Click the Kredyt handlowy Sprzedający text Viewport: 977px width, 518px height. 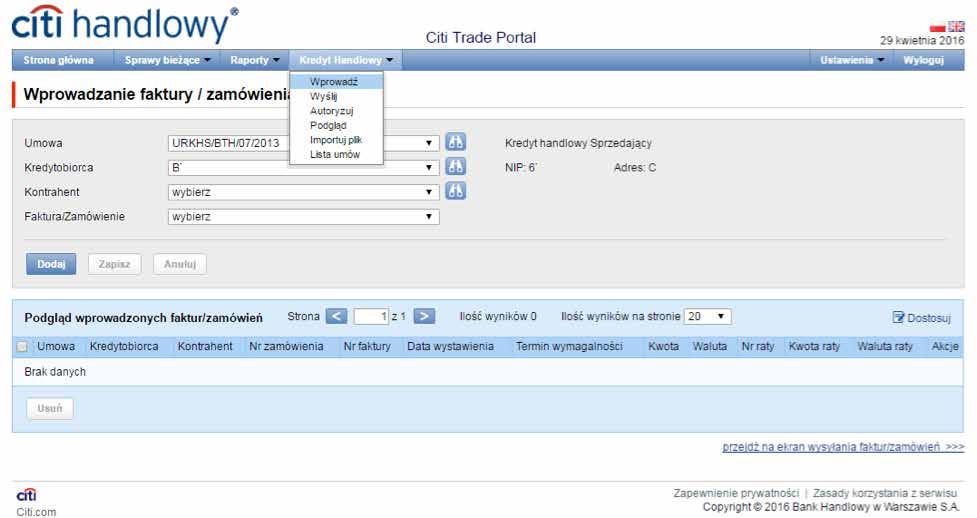[x=578, y=143]
